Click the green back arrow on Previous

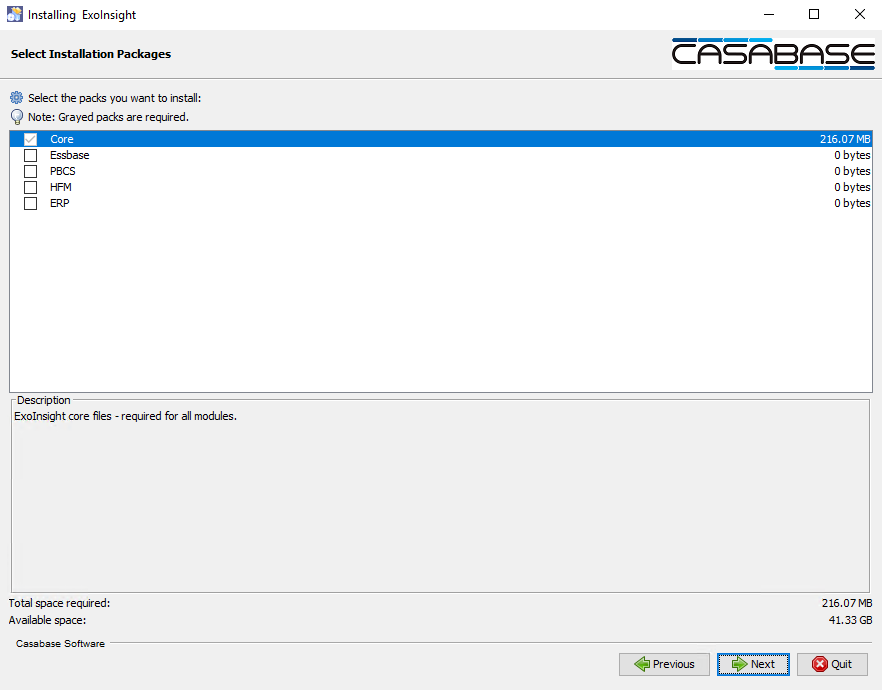[641, 664]
